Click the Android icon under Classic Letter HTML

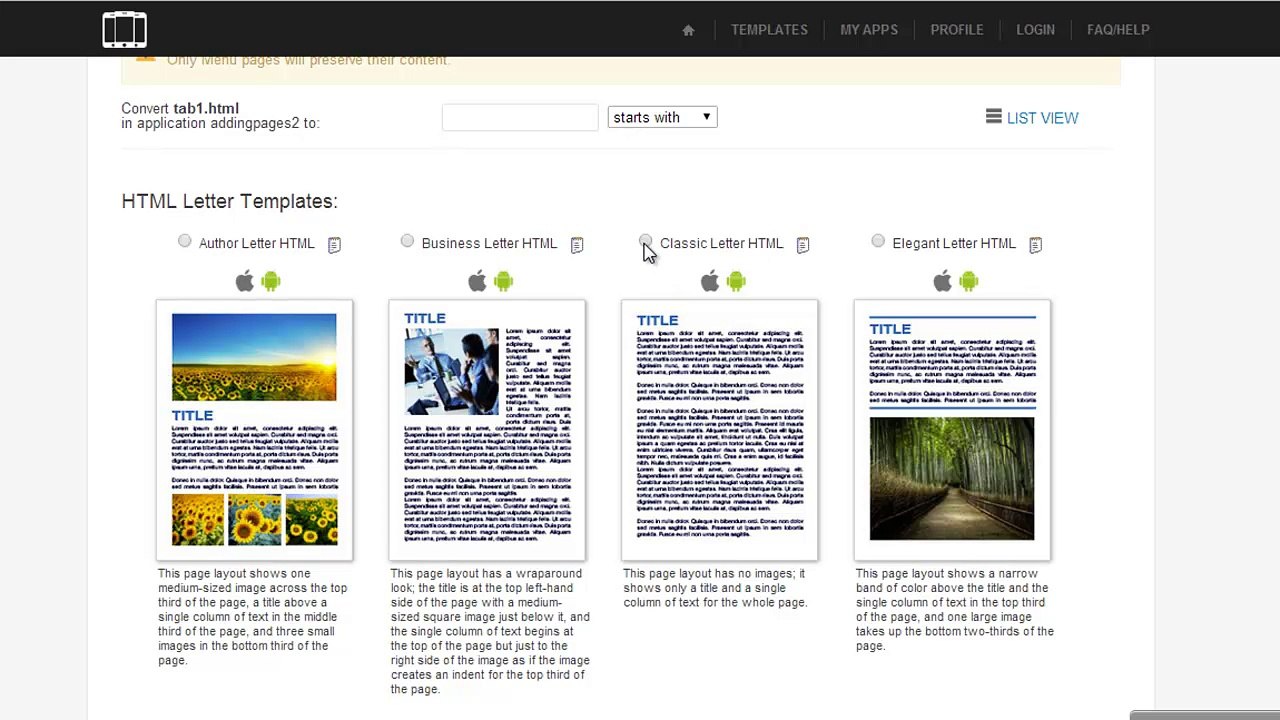(x=736, y=282)
